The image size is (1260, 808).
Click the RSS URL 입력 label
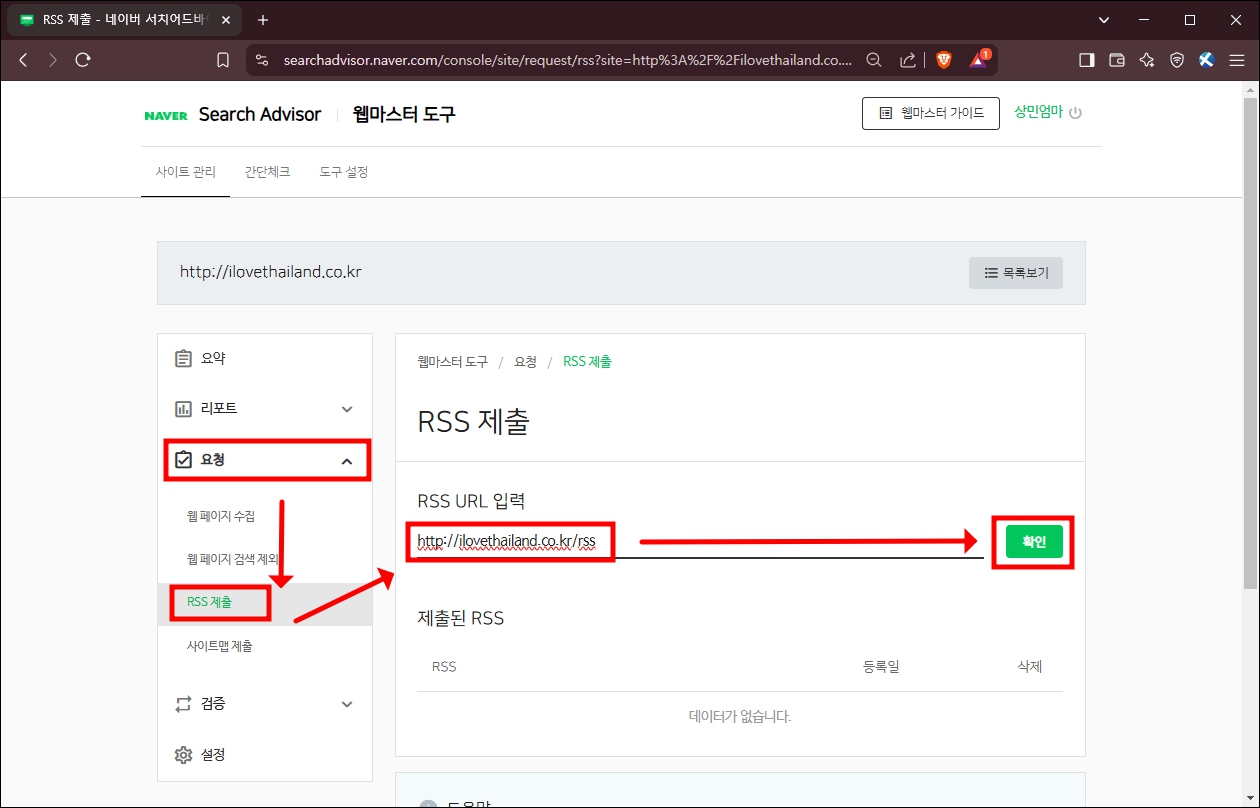click(471, 500)
